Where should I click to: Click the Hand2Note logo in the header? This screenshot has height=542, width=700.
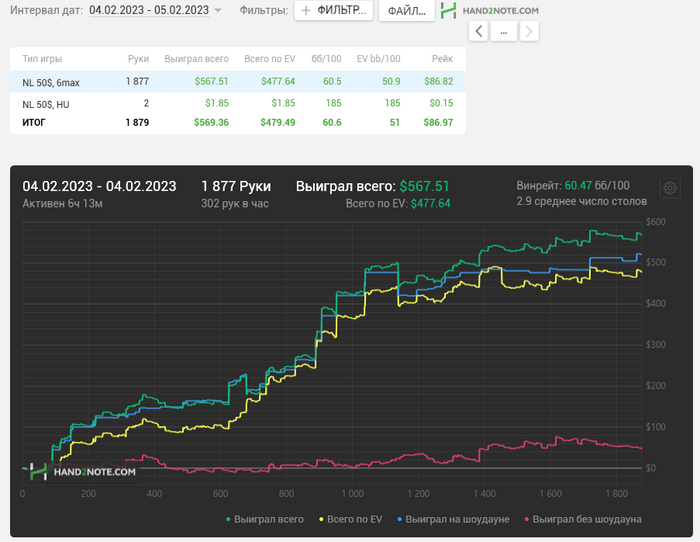click(x=490, y=10)
